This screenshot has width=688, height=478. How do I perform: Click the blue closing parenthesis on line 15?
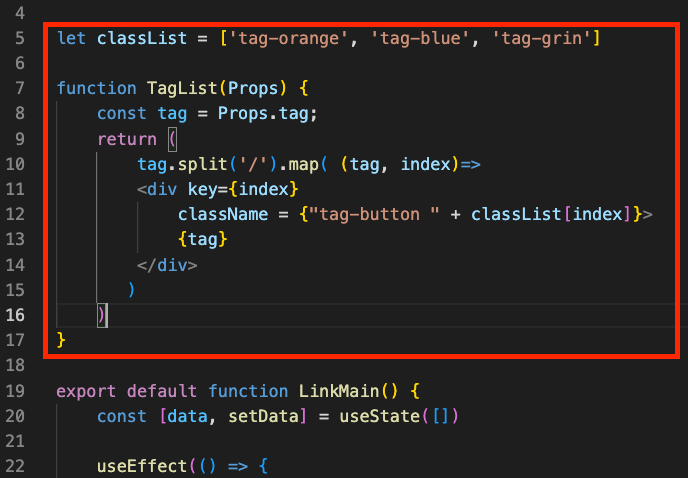(132, 290)
